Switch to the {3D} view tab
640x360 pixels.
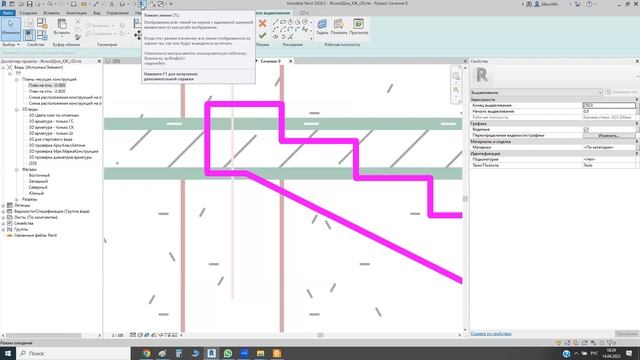pos(116,61)
